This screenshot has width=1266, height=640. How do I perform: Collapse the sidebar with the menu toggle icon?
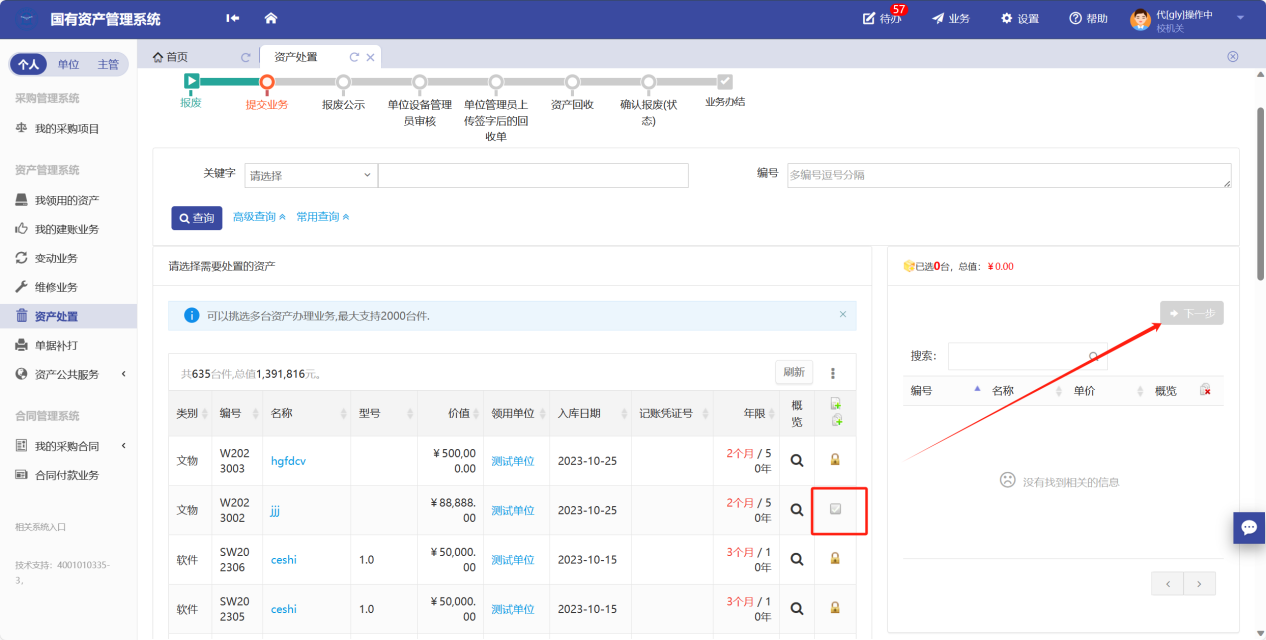tap(233, 19)
